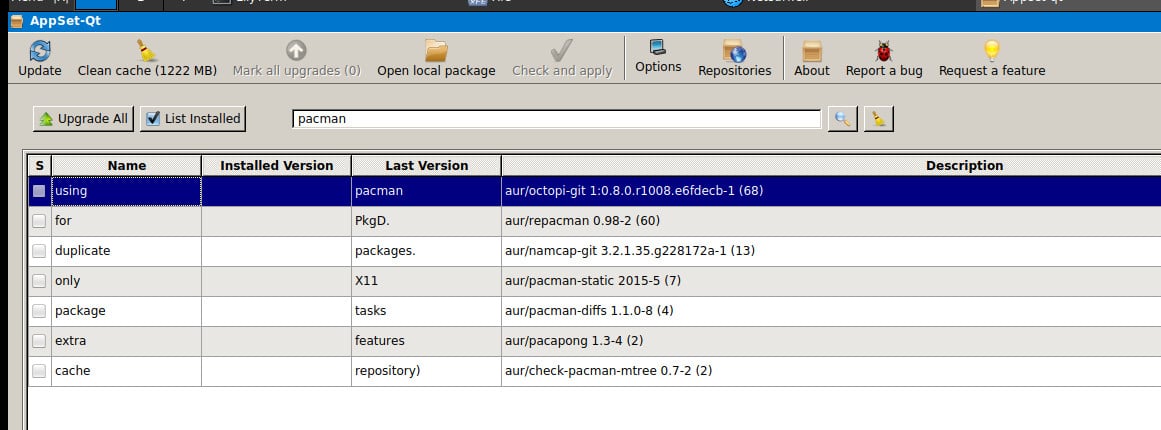The height and width of the screenshot is (430, 1161).
Task: Click the Request a feature lightbulb
Action: 992,52
